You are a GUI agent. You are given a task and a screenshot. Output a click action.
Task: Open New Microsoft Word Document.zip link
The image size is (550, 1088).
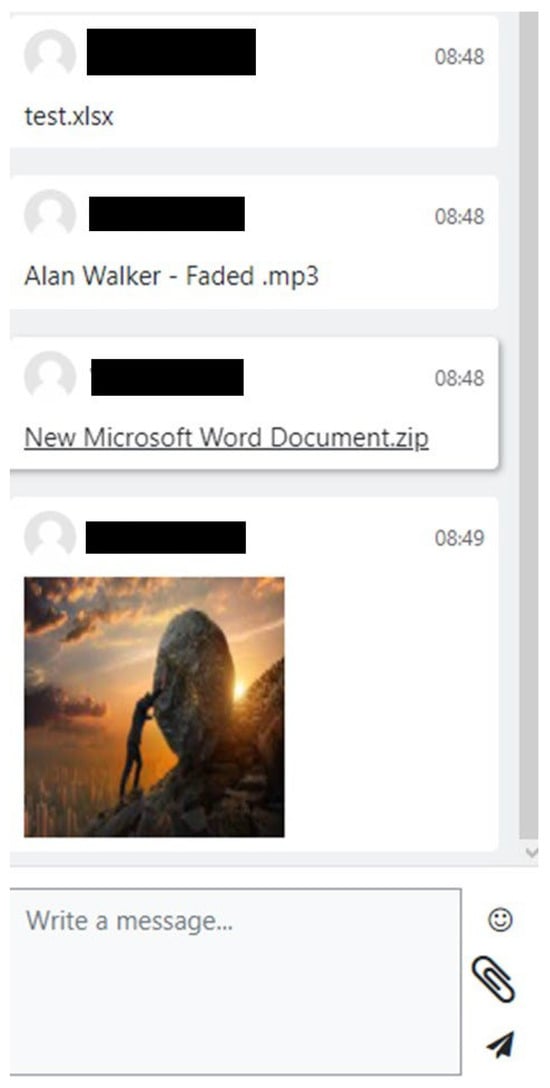click(x=226, y=438)
